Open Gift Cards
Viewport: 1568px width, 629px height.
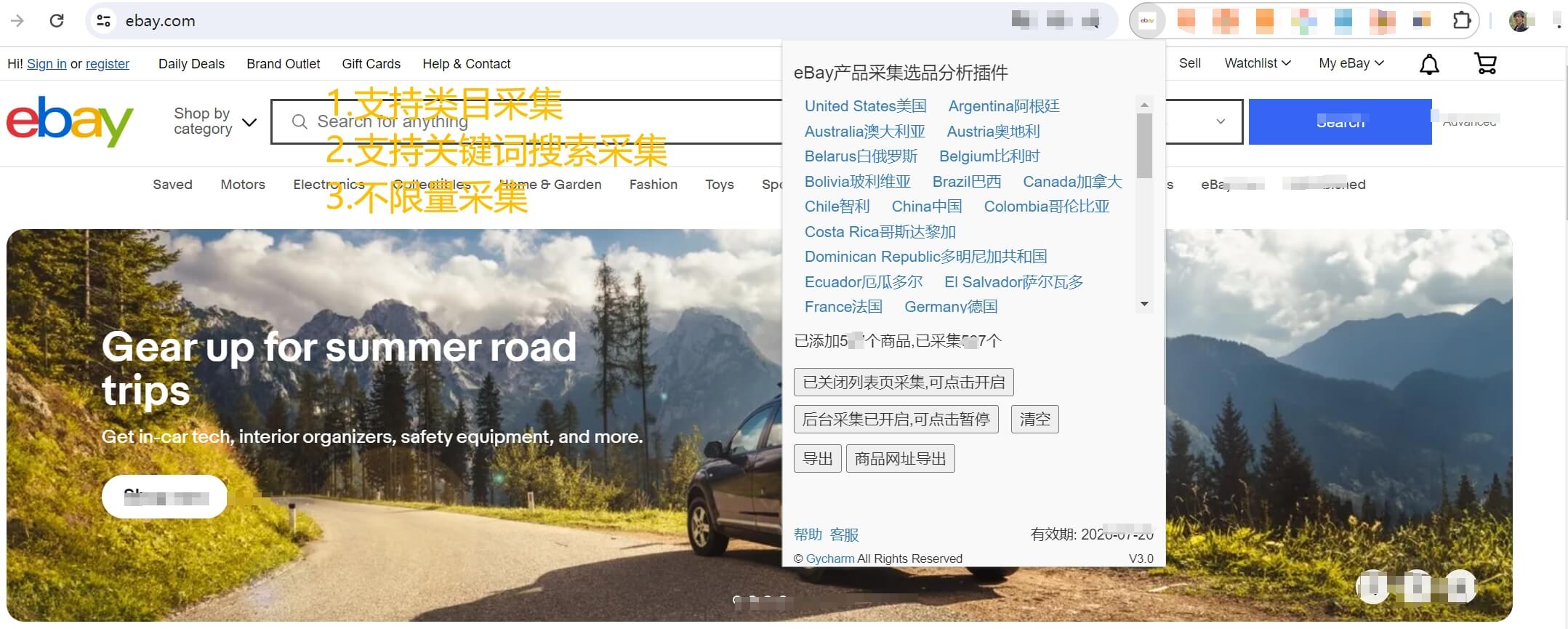click(371, 64)
